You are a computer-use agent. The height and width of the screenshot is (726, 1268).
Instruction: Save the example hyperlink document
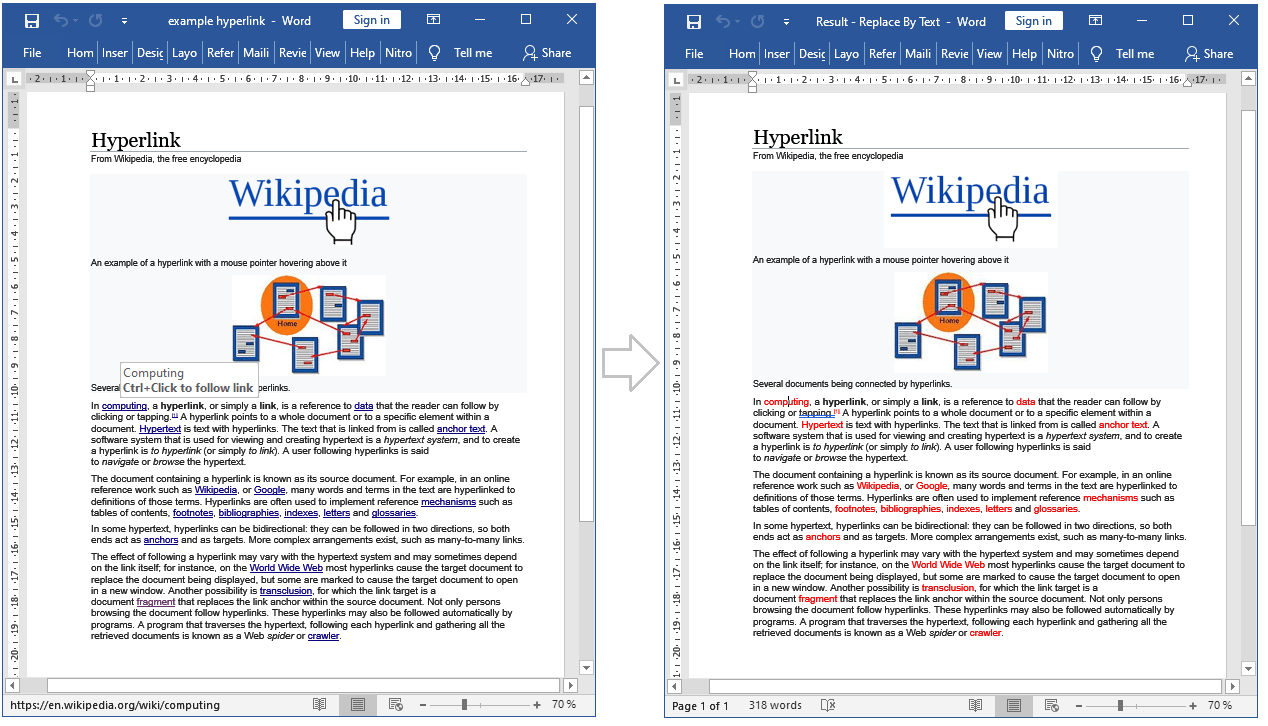[x=32, y=20]
